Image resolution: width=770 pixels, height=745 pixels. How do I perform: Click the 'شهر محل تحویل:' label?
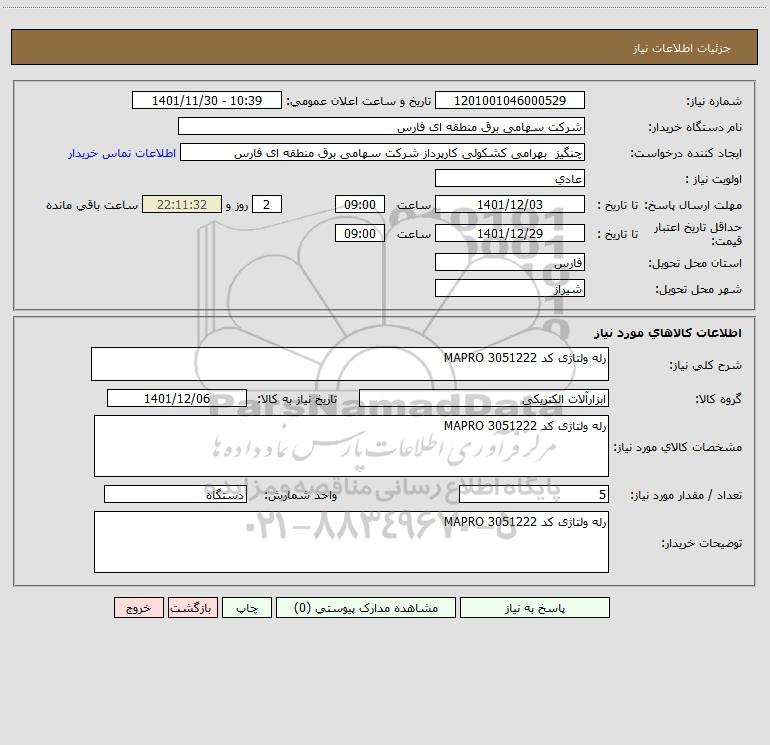point(698,290)
